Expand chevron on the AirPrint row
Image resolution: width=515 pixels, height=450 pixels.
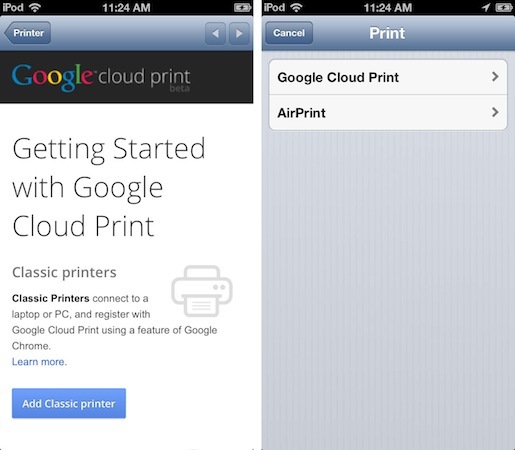[495, 112]
